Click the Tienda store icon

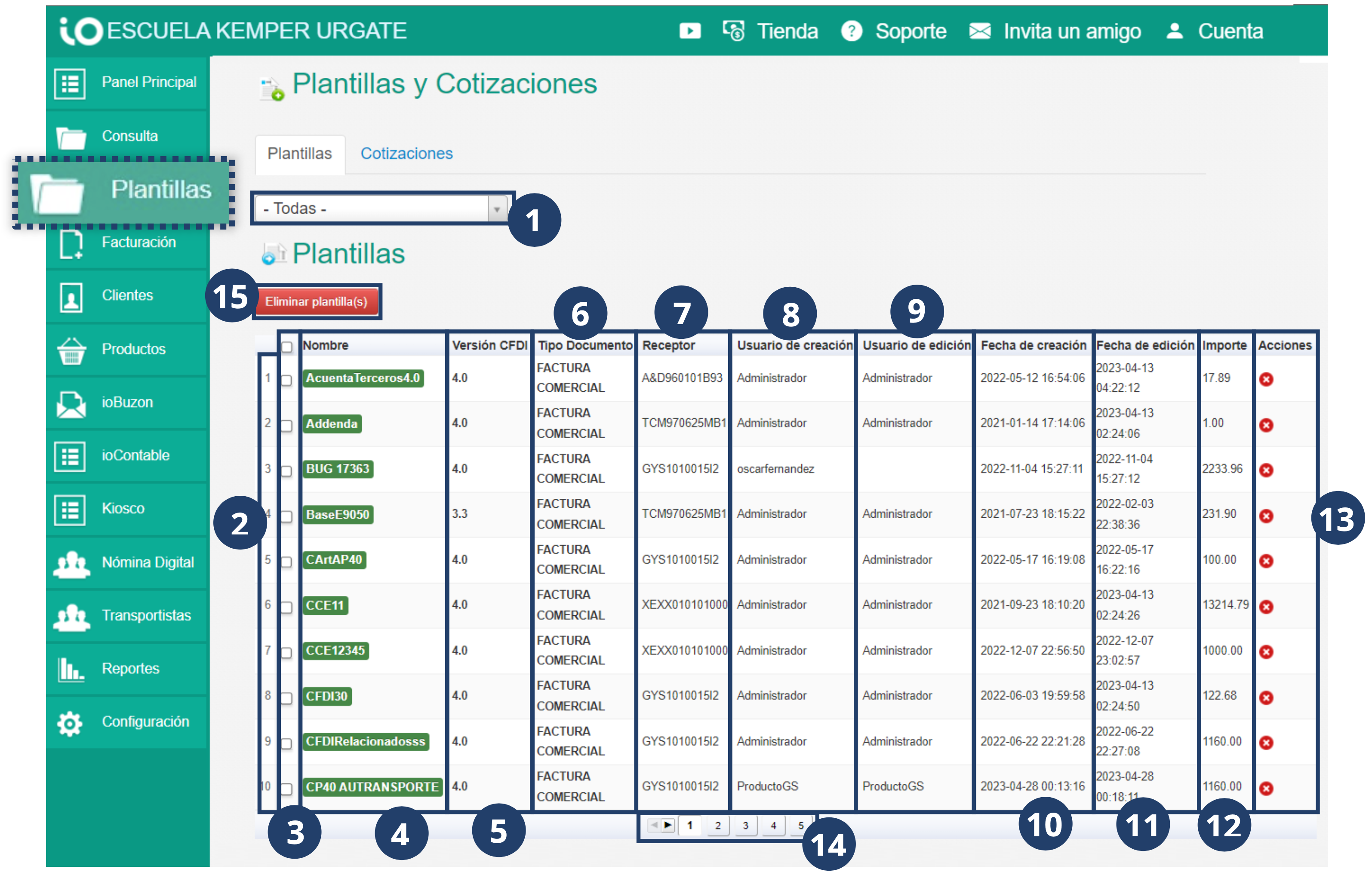(x=733, y=31)
